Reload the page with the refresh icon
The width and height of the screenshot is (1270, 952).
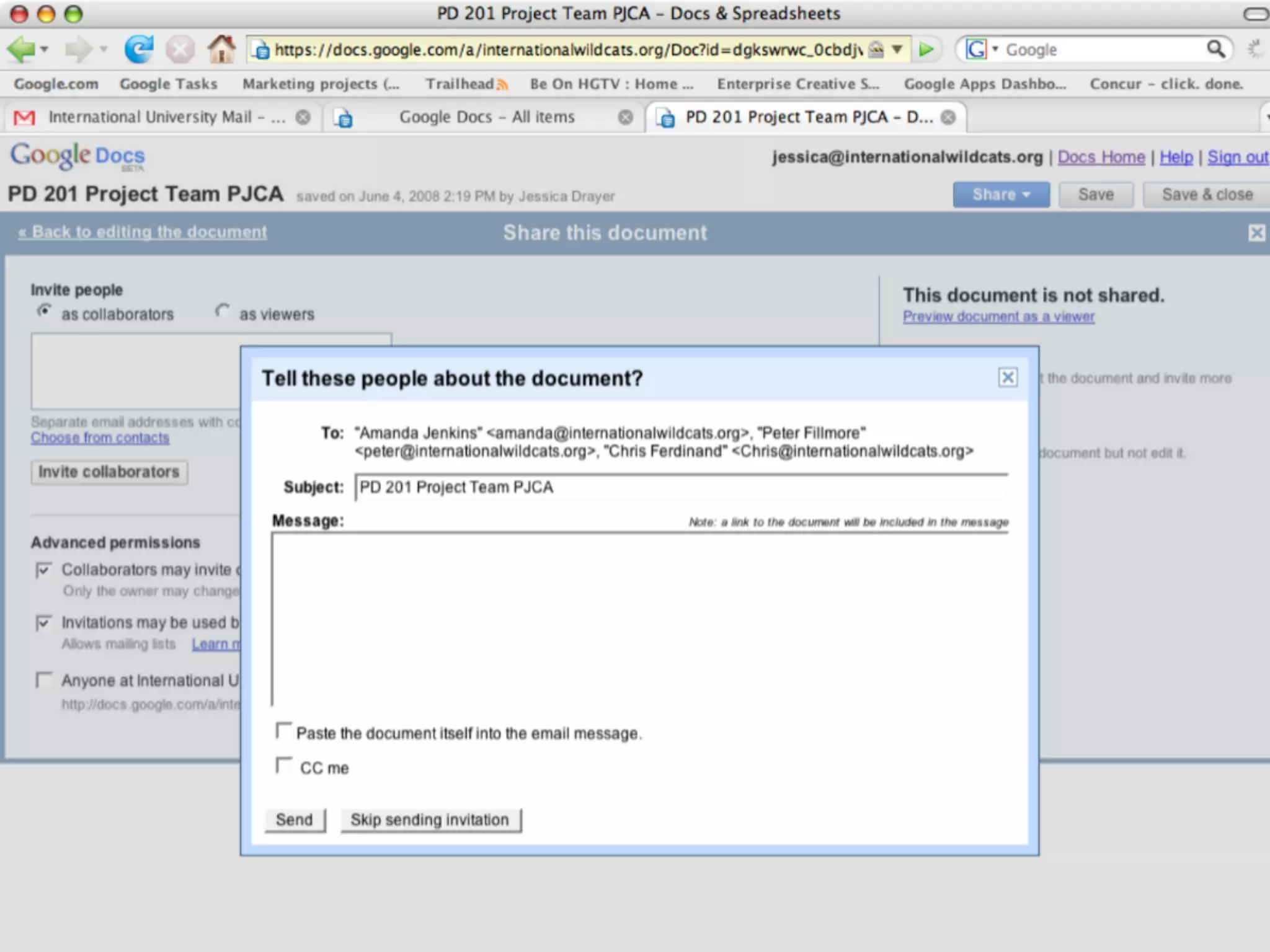pyautogui.click(x=139, y=49)
